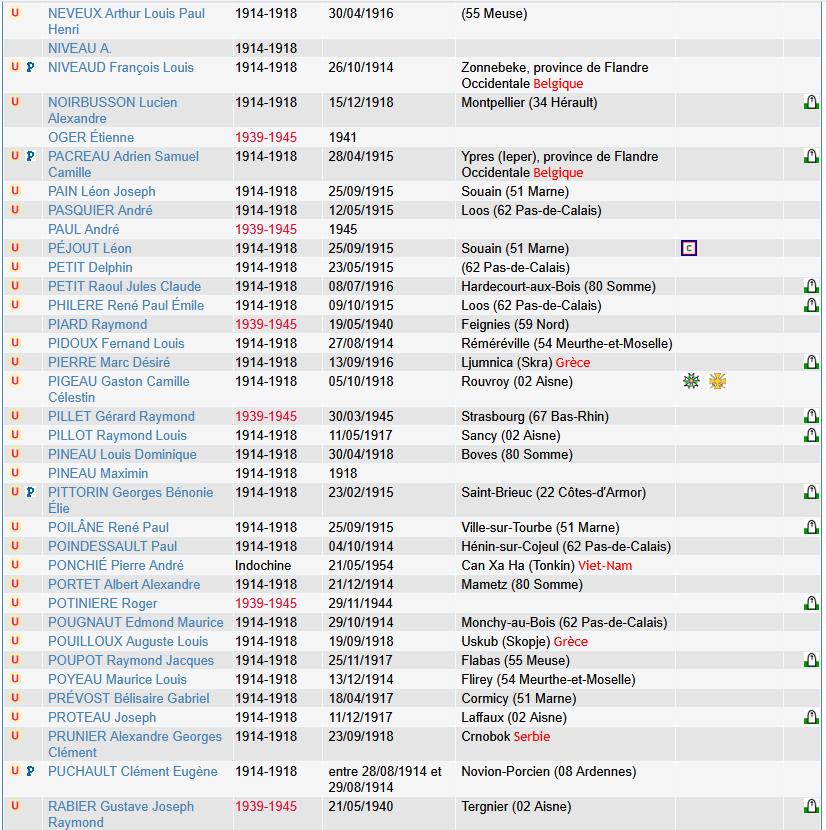Image resolution: width=826 pixels, height=830 pixels.
Task: Click the blue P icon beside PITTORIN Georges
Action: (x=30, y=493)
